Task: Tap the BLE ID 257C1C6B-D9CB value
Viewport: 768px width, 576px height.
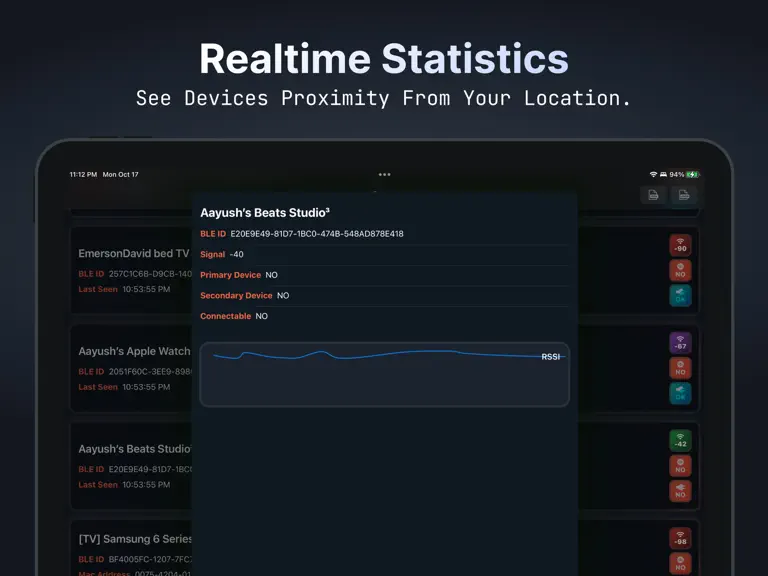Action: click(150, 274)
